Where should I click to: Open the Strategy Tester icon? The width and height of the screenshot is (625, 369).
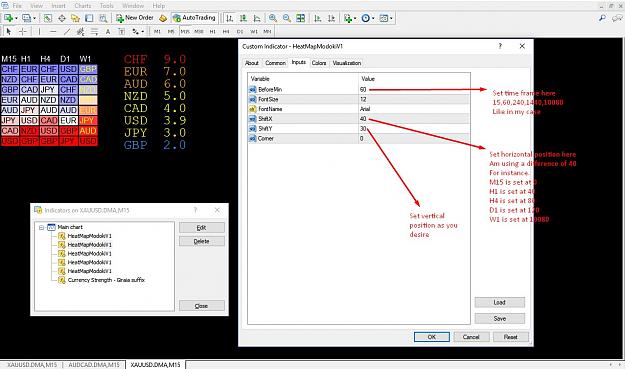[x=103, y=18]
